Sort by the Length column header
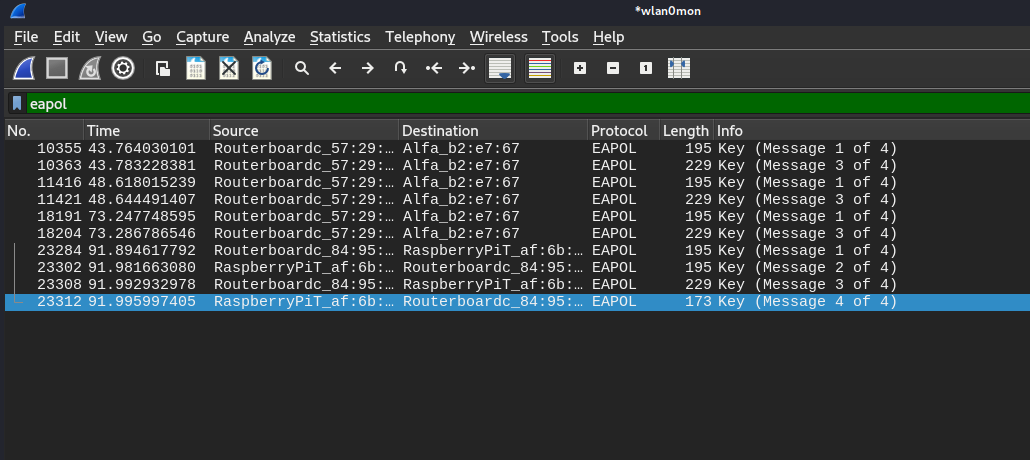Screen dimensions: 1030x460 [686, 131]
